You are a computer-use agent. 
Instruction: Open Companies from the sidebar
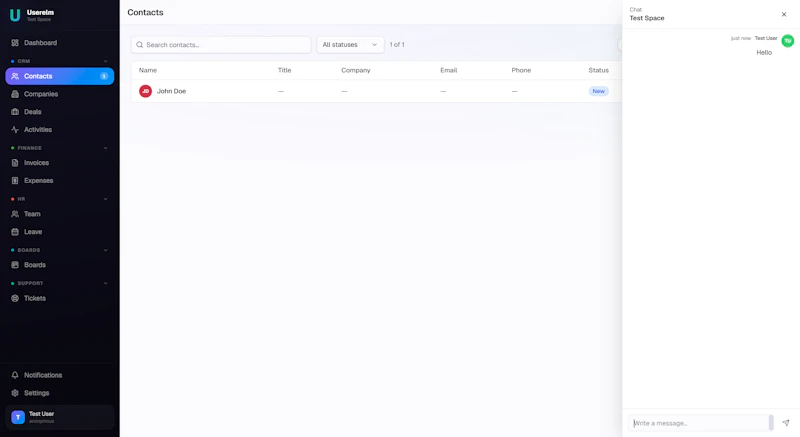(59, 94)
